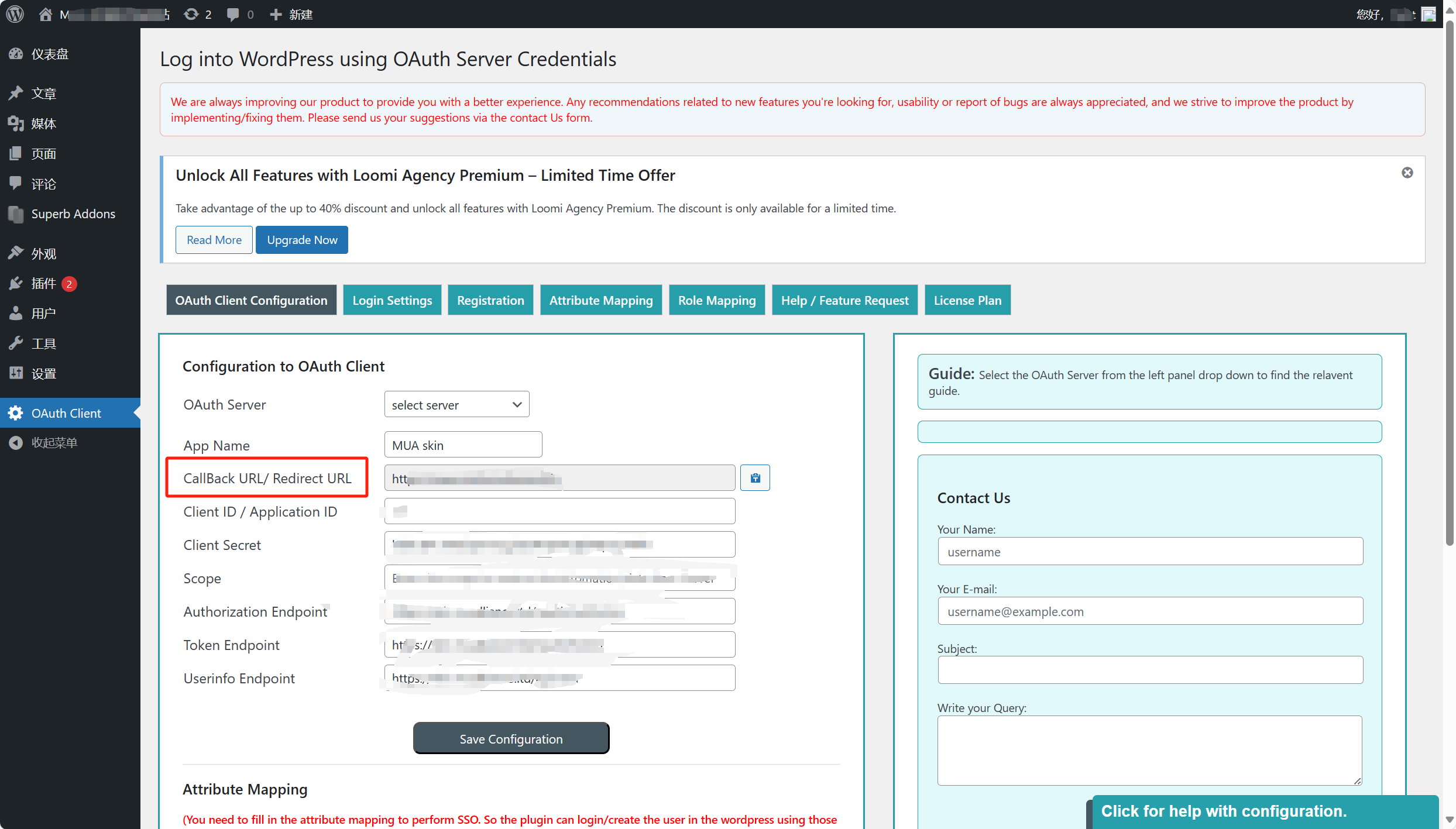The height and width of the screenshot is (829, 1456).
Task: Expand the OAuth Server select server dropdown
Action: 456,404
